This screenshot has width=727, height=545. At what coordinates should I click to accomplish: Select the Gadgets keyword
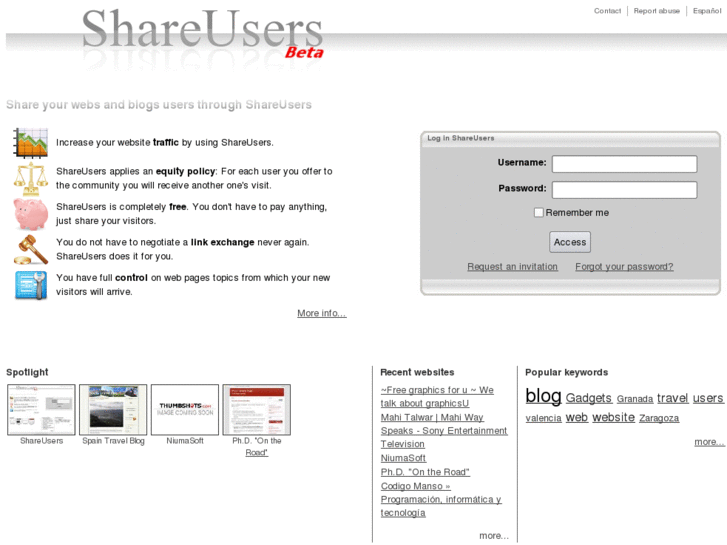click(x=589, y=398)
